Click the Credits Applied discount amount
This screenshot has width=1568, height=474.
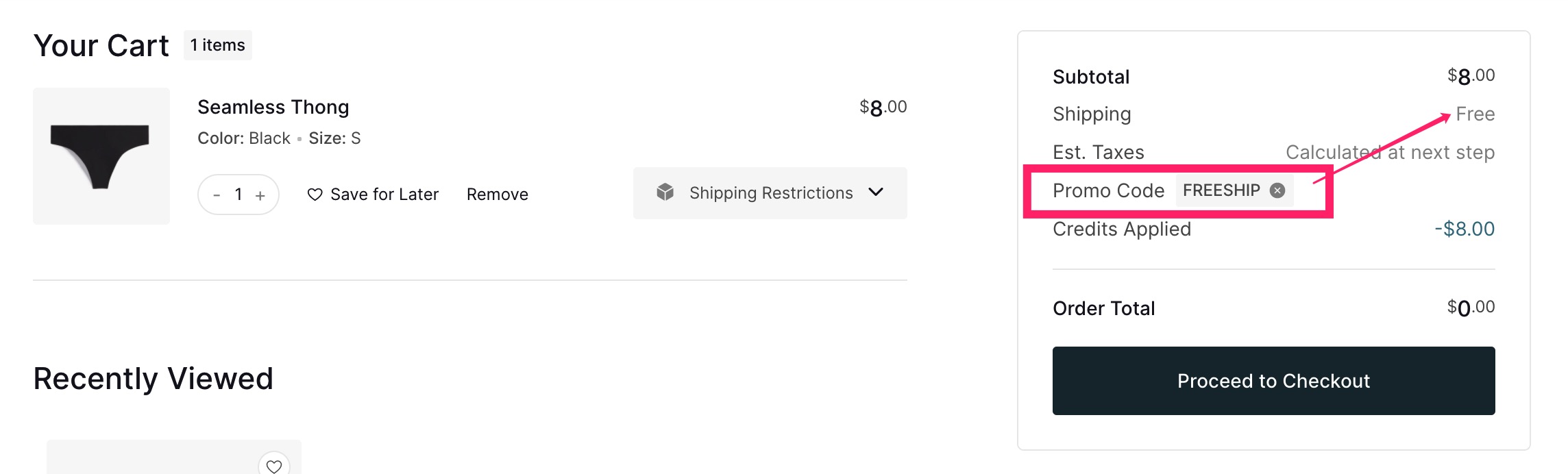(1465, 229)
